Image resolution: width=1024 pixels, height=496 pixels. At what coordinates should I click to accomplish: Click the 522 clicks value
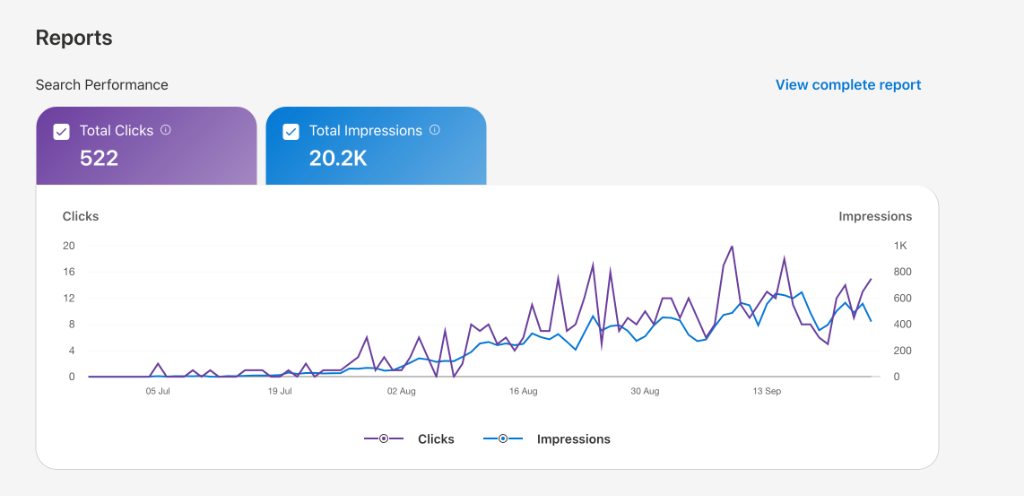pos(99,158)
